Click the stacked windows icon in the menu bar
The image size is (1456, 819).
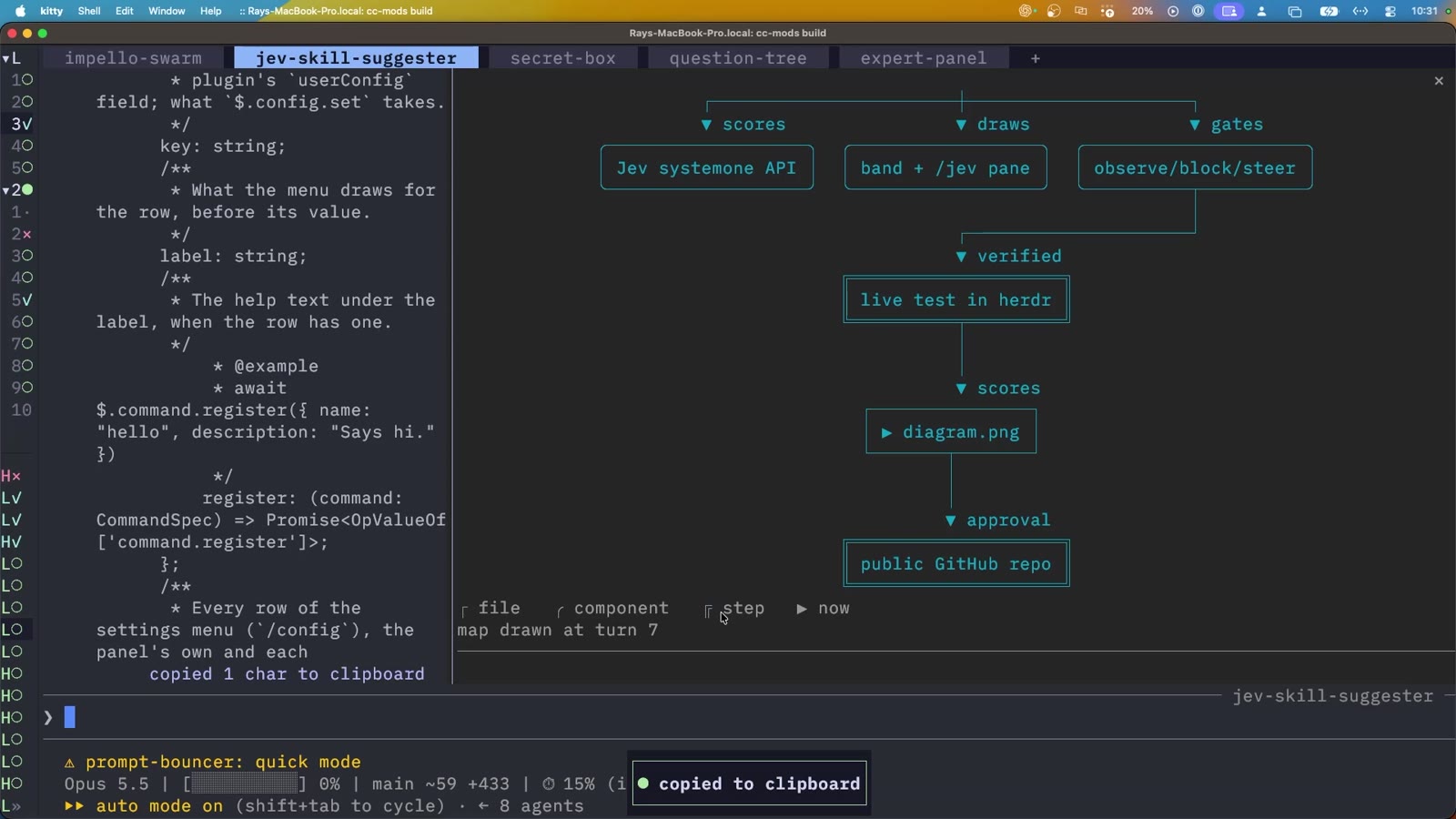[1295, 11]
